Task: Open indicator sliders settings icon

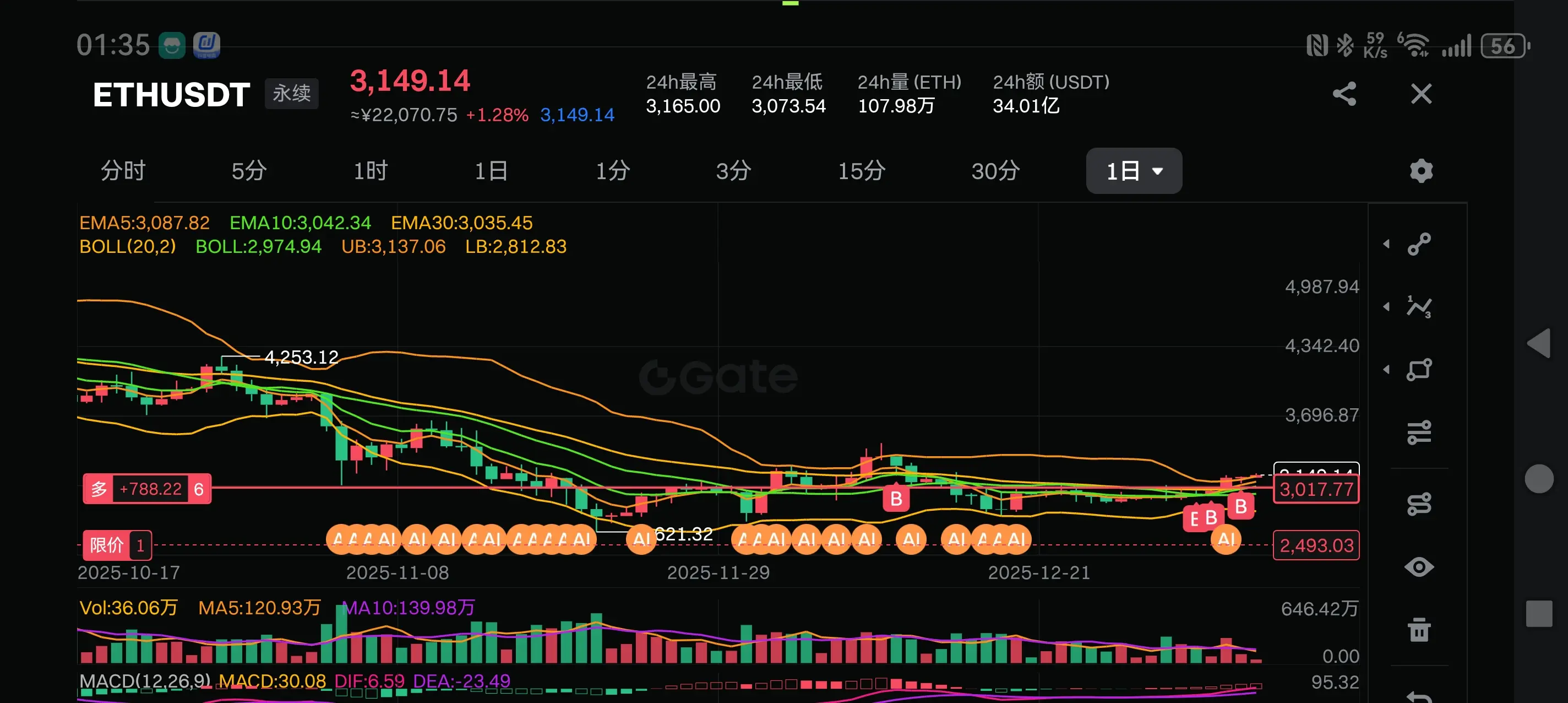Action: [x=1419, y=432]
